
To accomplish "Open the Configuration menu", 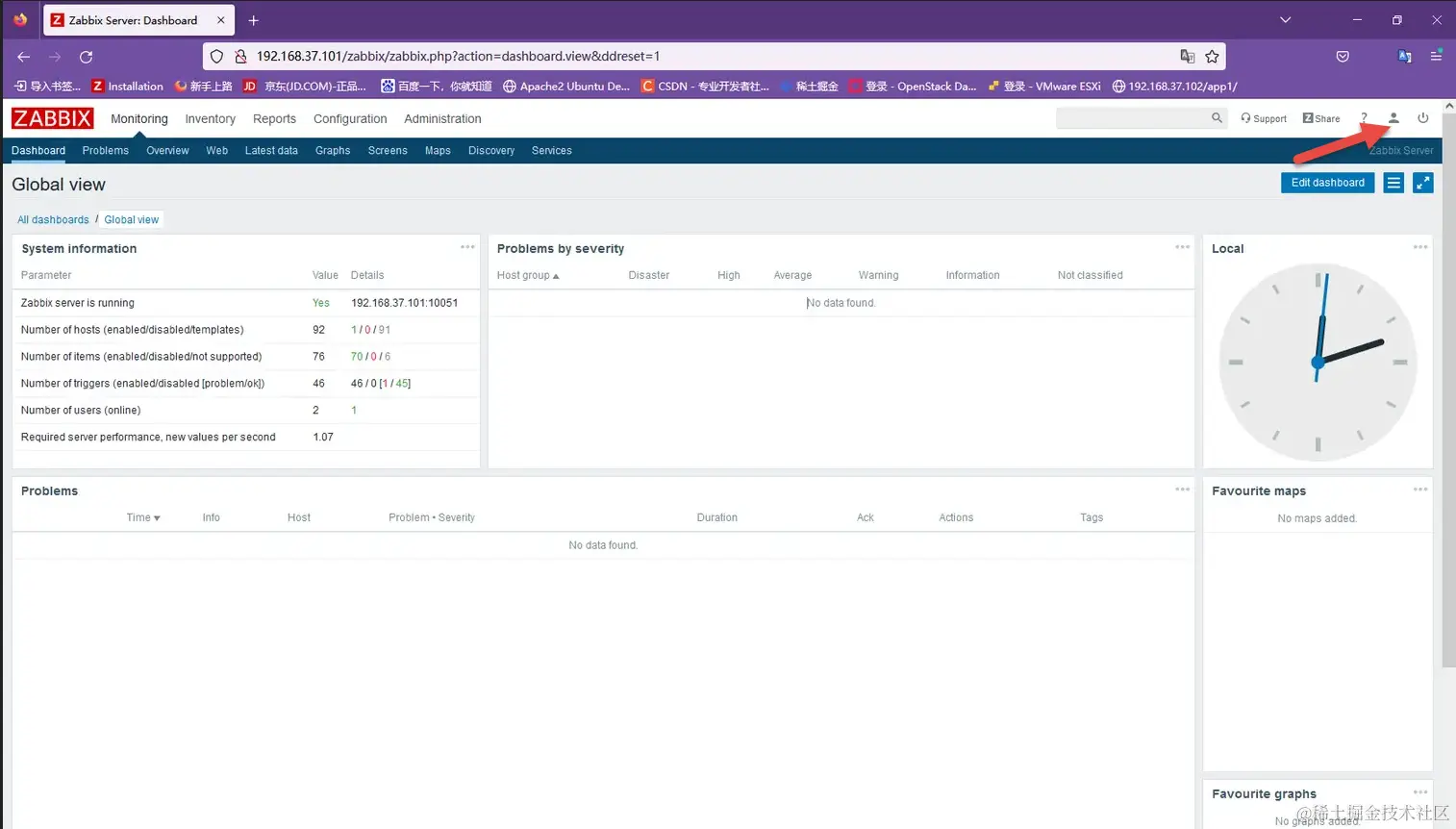I will coord(350,118).
